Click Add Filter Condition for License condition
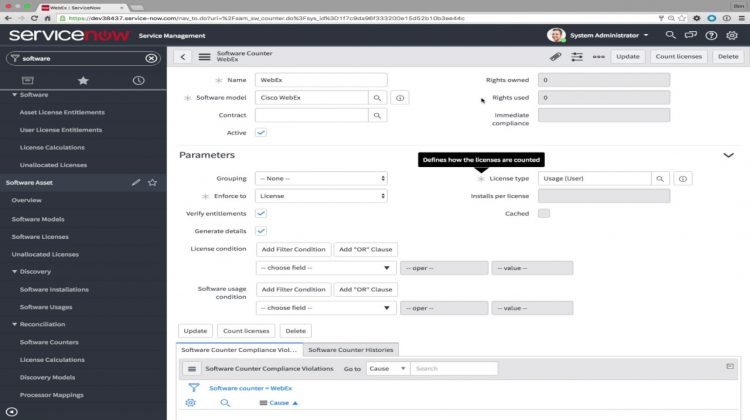Viewport: 750px width, 420px height. pyautogui.click(x=293, y=249)
